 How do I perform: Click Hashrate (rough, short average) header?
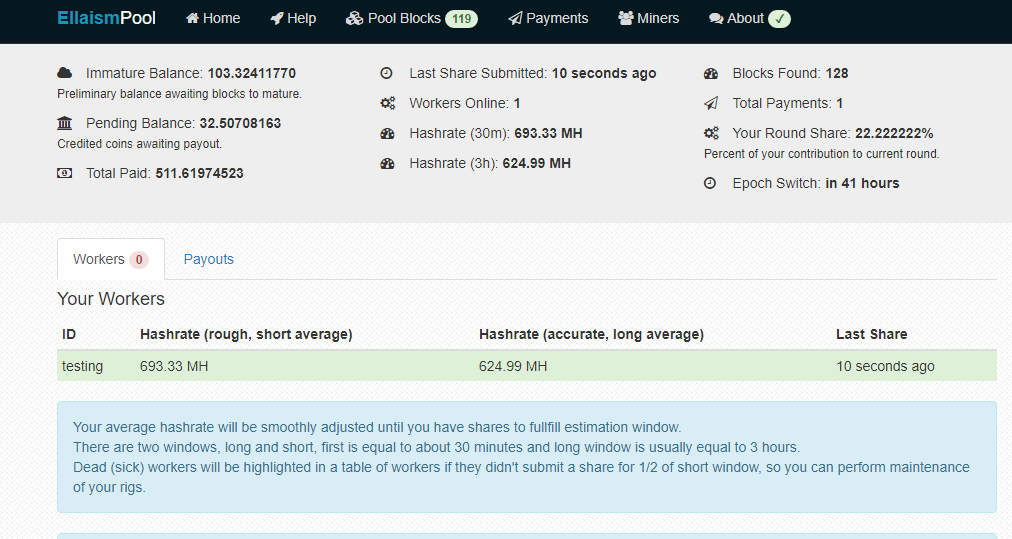[x=246, y=334]
